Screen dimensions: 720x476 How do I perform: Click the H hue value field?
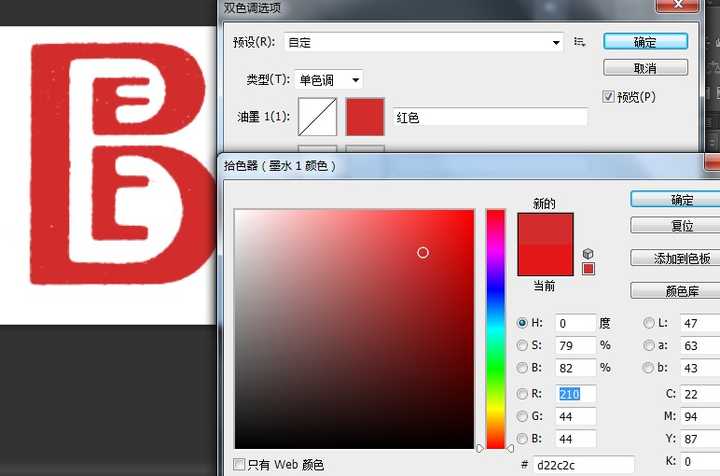coord(575,323)
